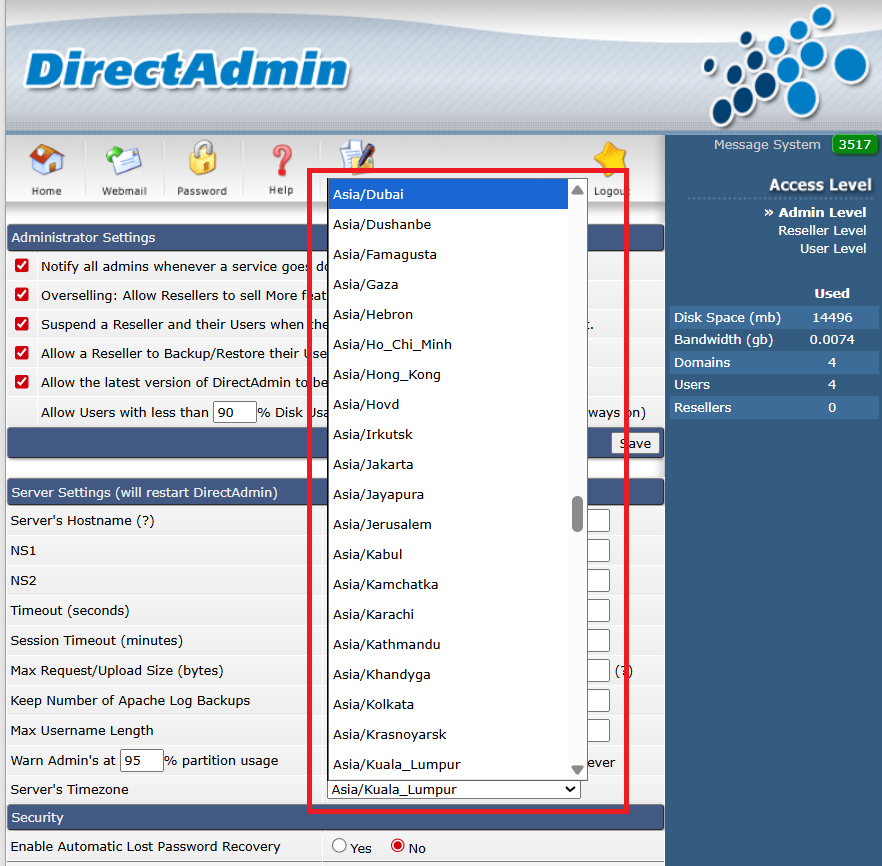This screenshot has width=882, height=866.
Task: Select No for Automatic Lost Password Recovery
Action: pos(398,845)
